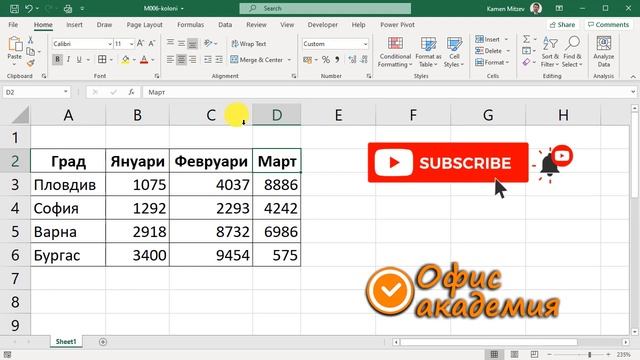Expand the Name Box dropdown arrow
This screenshot has height=360, width=640.
tap(66, 92)
